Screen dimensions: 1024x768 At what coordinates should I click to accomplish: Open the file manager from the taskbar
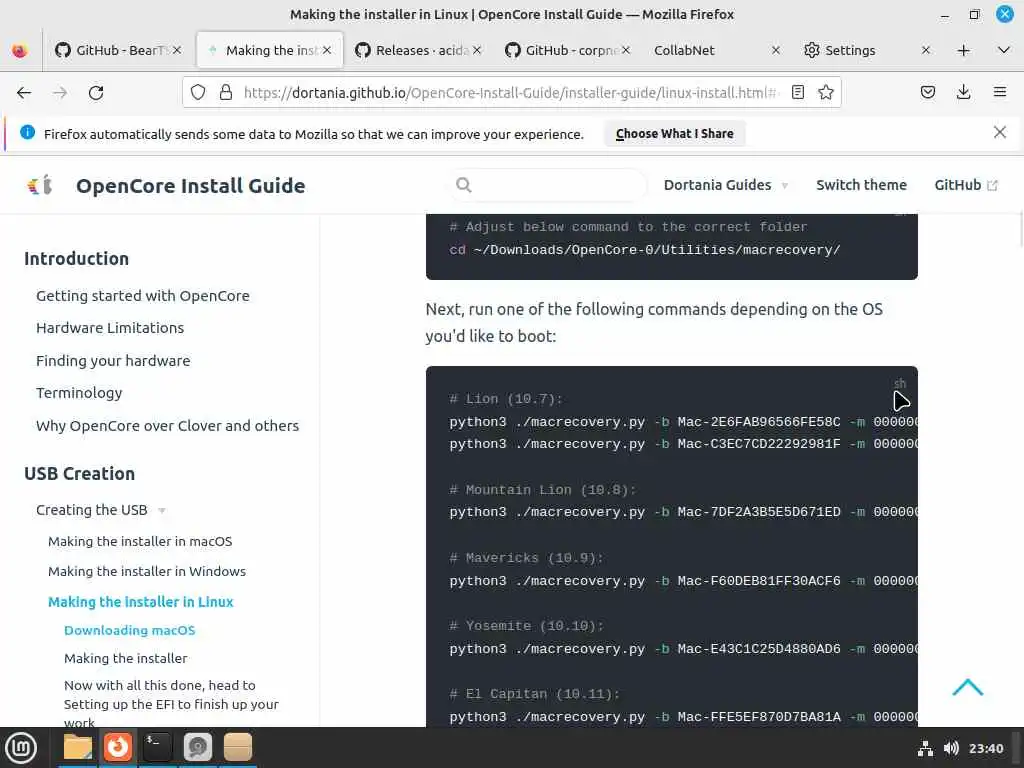click(78, 747)
